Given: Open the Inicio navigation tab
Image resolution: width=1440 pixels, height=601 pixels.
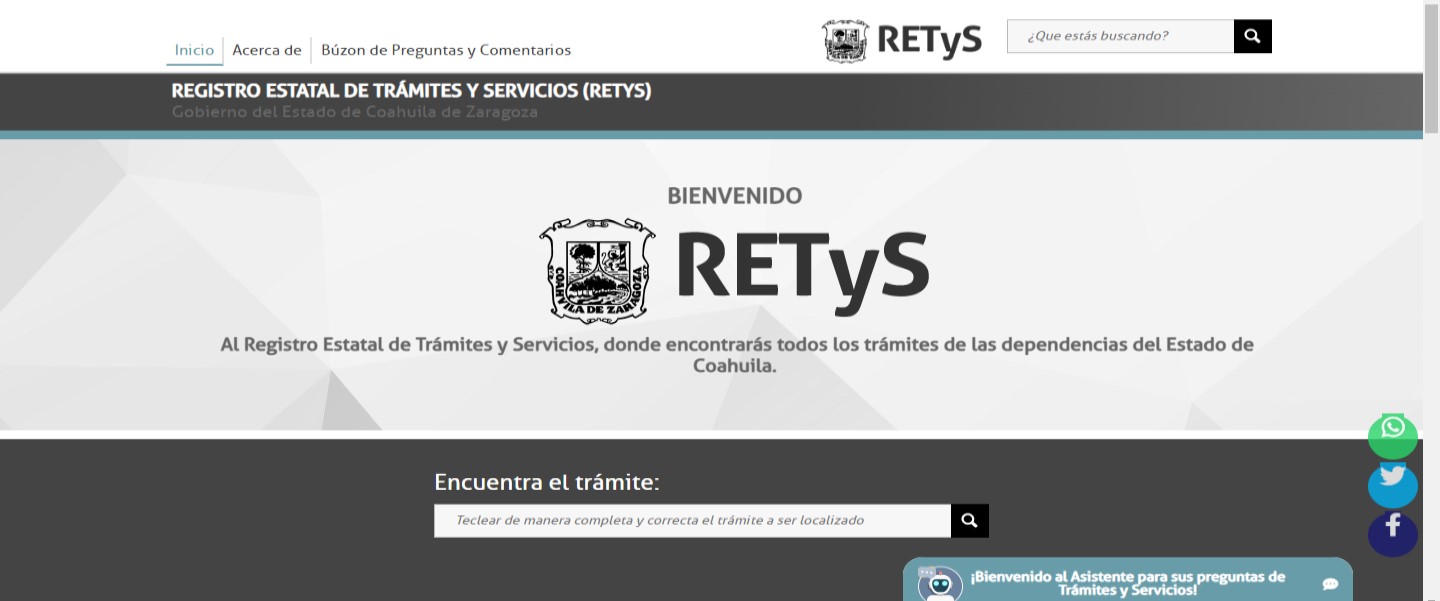Looking at the screenshot, I should tap(194, 50).
